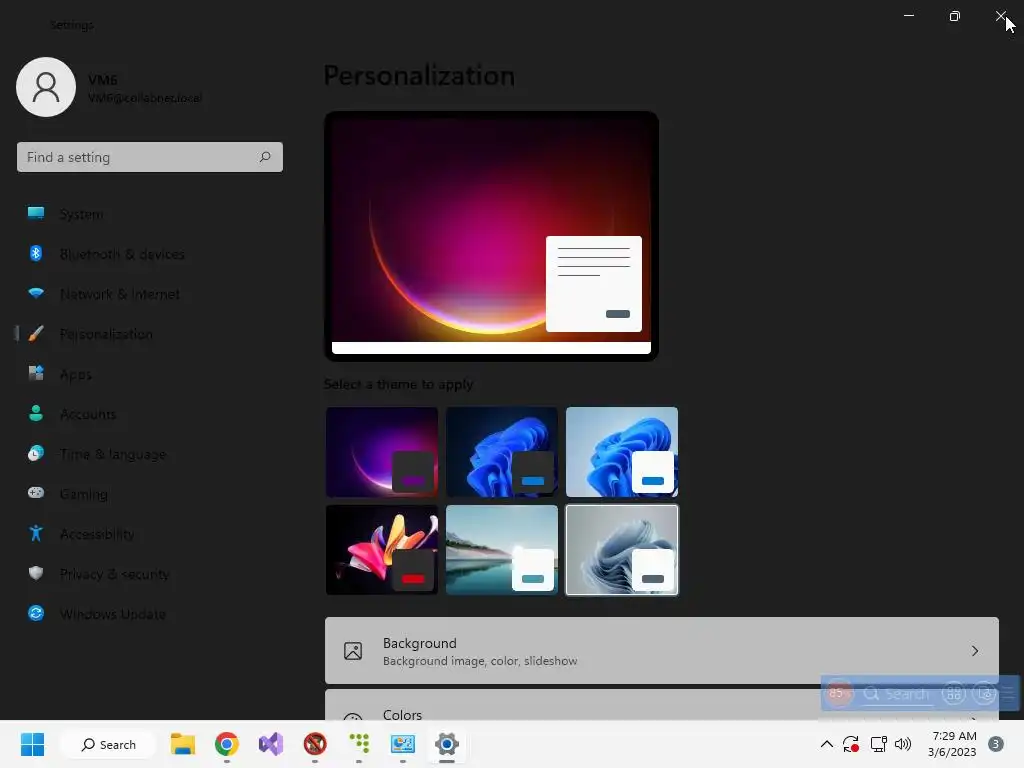The height and width of the screenshot is (768, 1024).
Task: Click the VM6 user profile avatar
Action: pos(46,87)
